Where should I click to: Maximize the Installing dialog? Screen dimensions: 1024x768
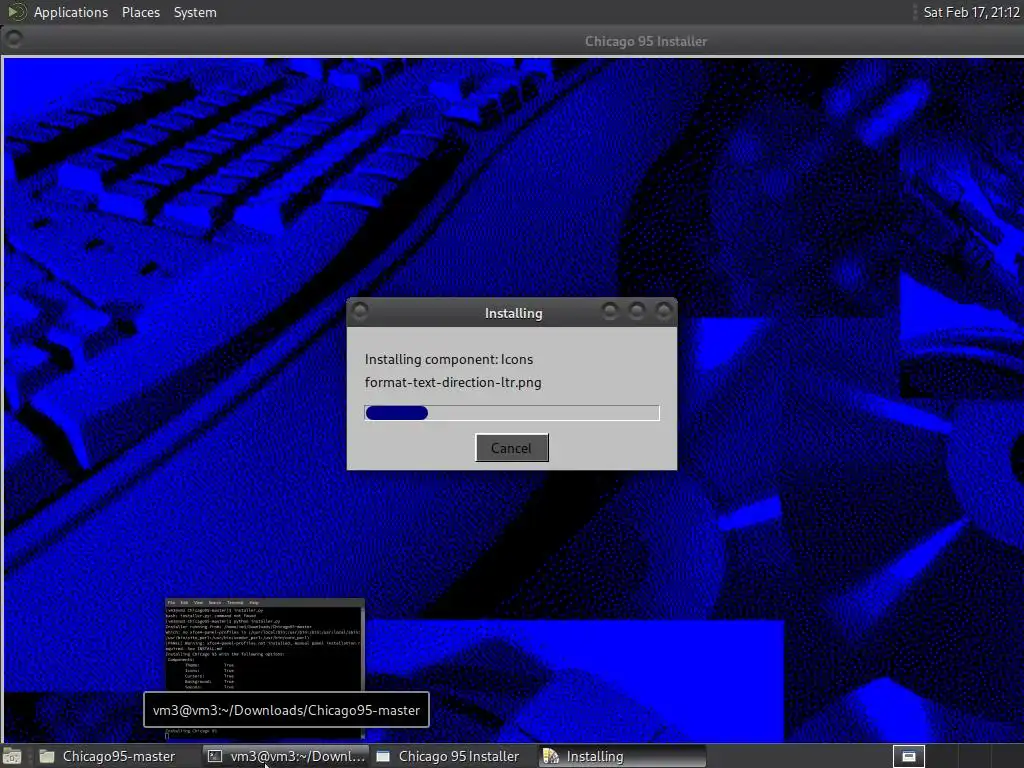[637, 312]
